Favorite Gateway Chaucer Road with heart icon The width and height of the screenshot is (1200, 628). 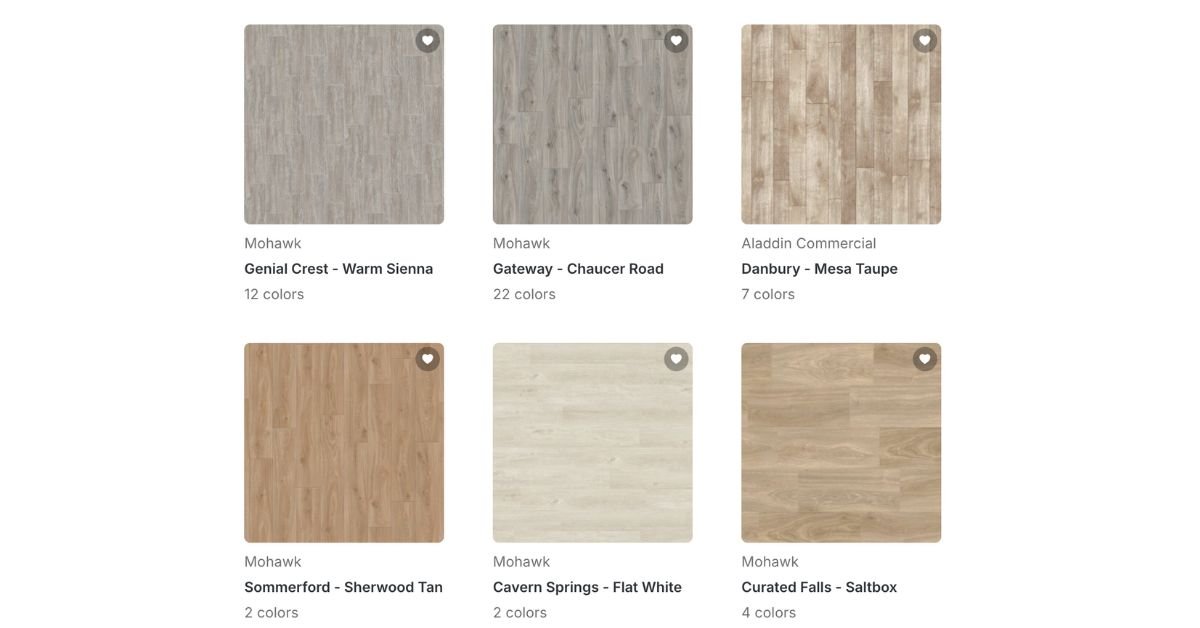tap(676, 41)
